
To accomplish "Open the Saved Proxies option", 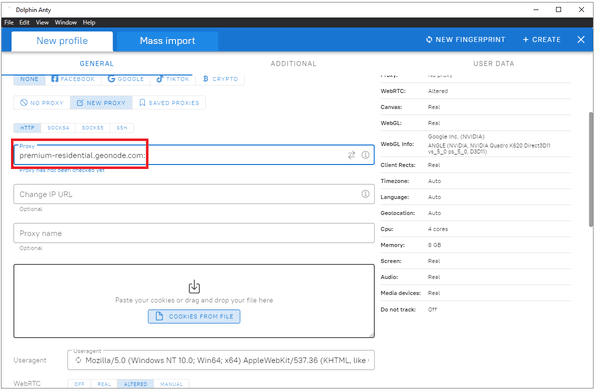I will tap(169, 103).
